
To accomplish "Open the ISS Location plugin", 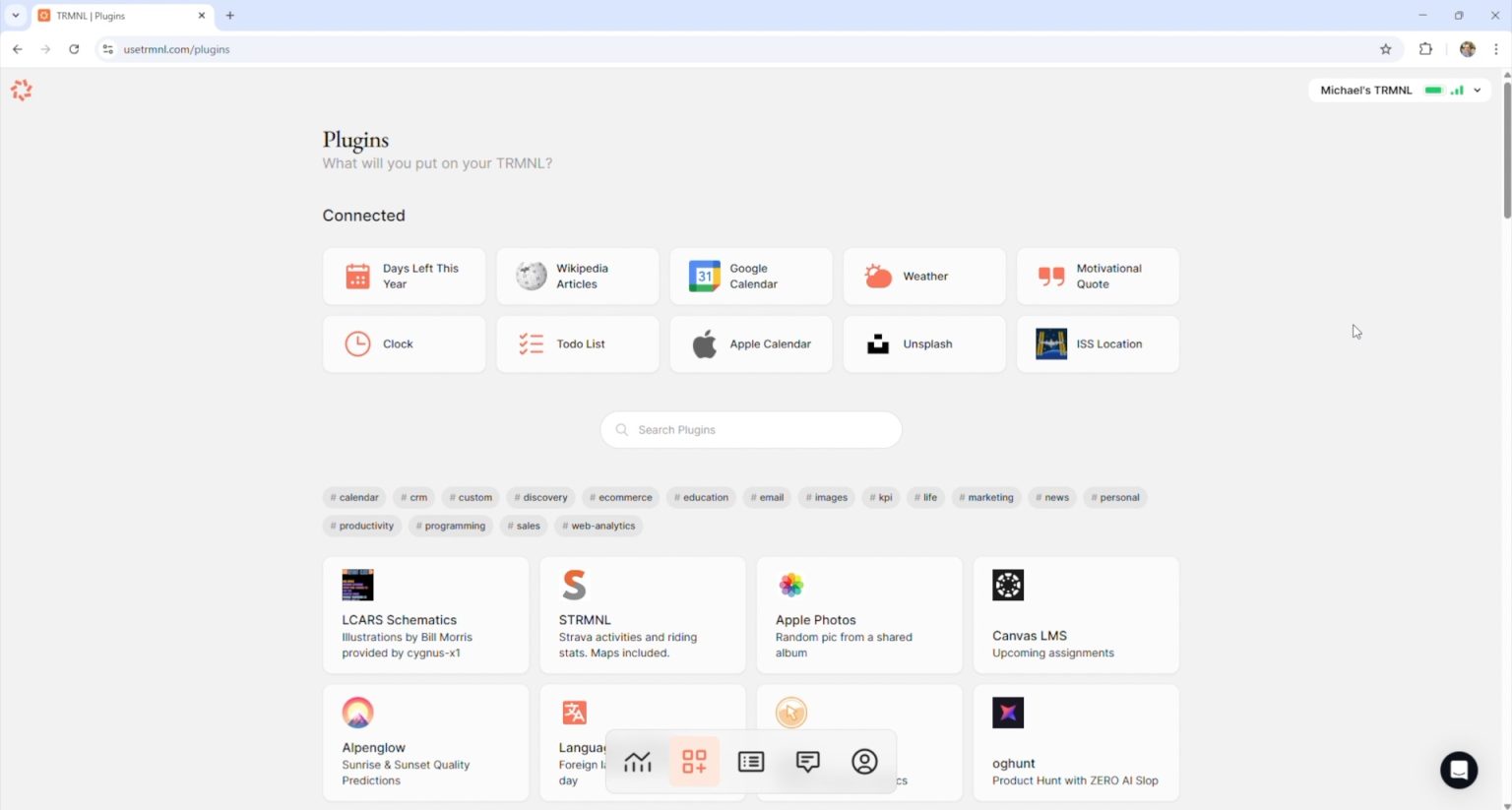I will (1098, 344).
